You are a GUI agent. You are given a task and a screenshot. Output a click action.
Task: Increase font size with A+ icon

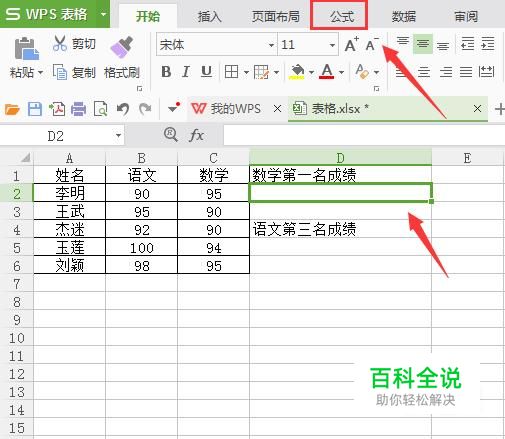coord(351,45)
